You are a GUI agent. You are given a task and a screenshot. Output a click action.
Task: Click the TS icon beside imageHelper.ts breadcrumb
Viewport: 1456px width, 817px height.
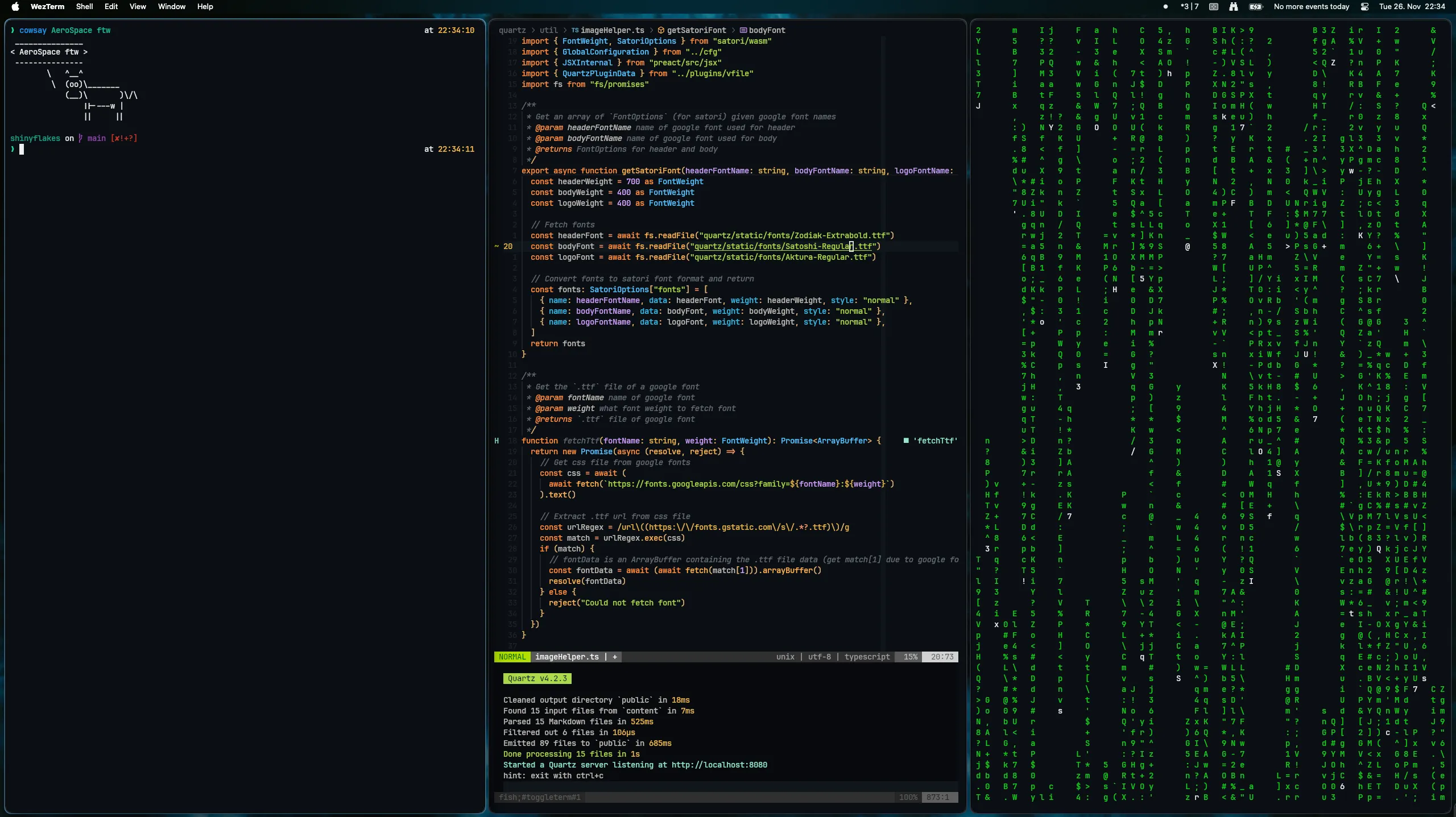click(575, 31)
